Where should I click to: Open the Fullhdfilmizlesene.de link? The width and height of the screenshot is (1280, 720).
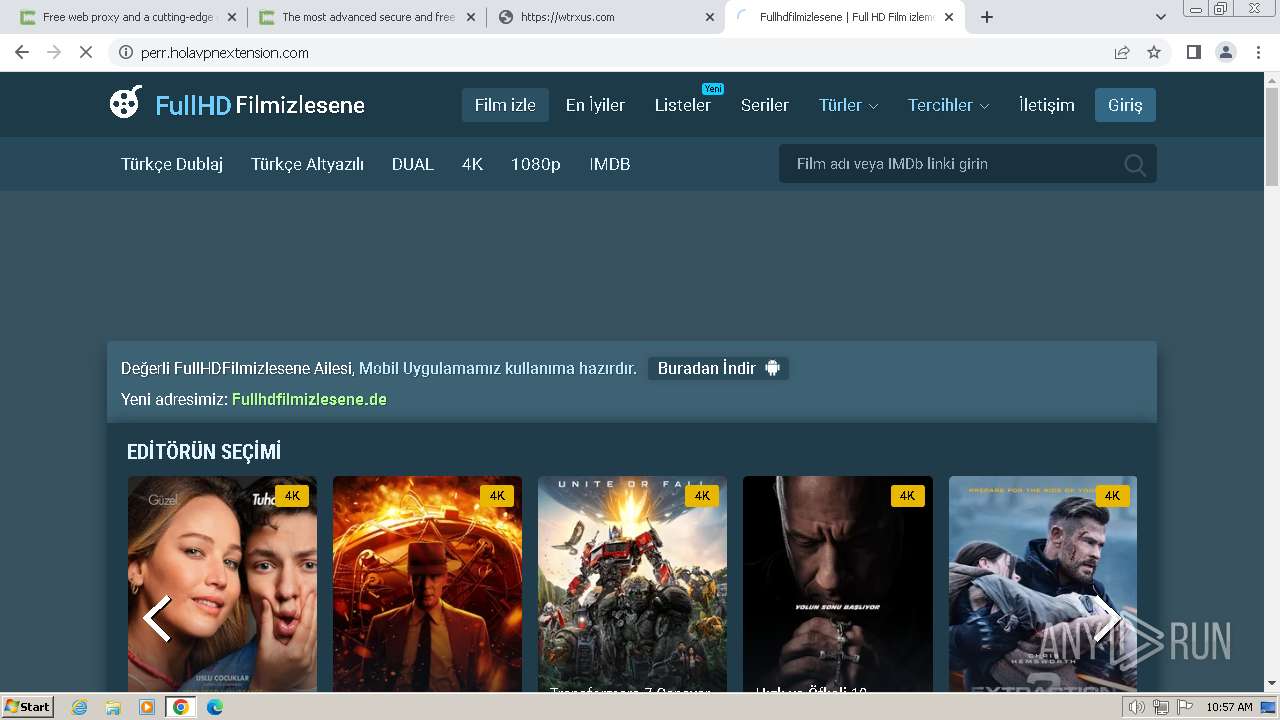coord(309,399)
